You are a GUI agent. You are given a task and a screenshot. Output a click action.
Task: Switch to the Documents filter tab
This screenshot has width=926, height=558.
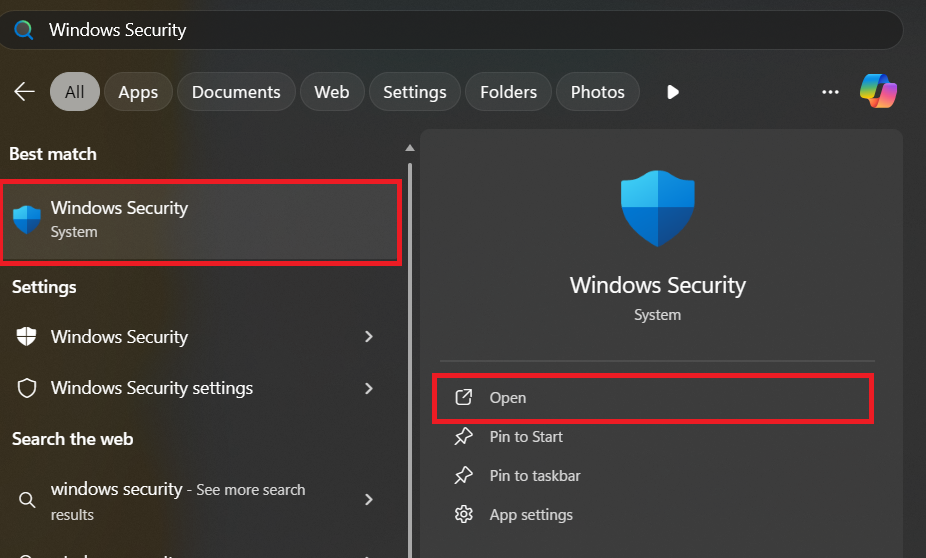pos(236,92)
